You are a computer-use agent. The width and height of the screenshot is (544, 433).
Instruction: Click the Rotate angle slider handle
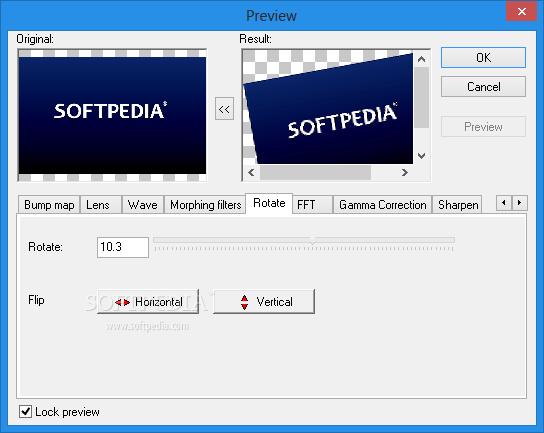coord(312,240)
